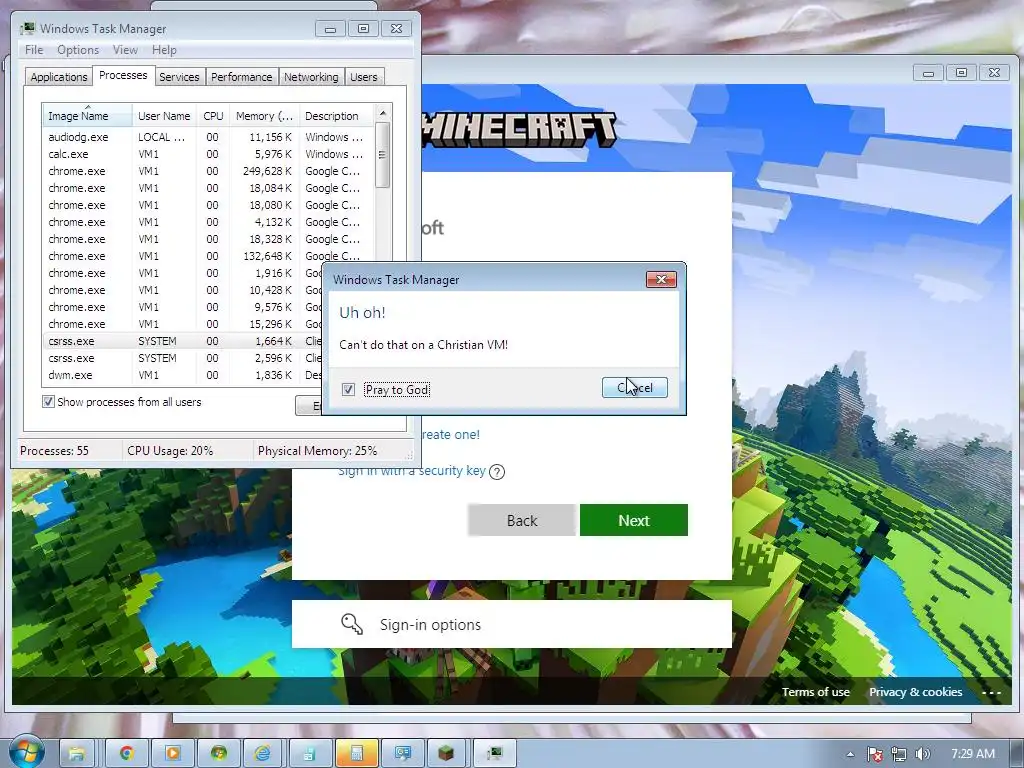Toggle the 'Pray to God' checkbox
The width and height of the screenshot is (1024, 768).
coord(349,390)
